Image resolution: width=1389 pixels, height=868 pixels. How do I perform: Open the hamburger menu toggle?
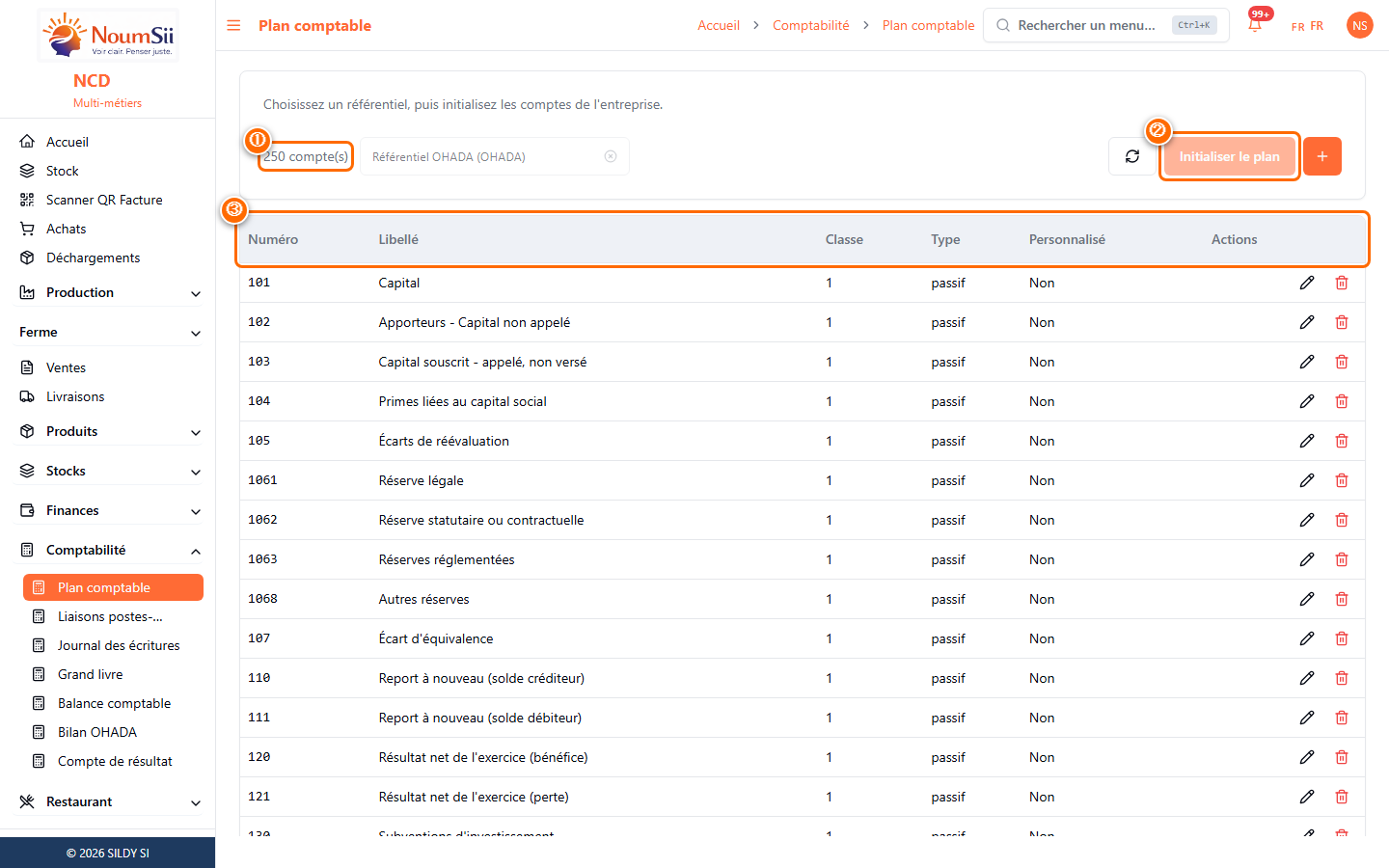(233, 25)
